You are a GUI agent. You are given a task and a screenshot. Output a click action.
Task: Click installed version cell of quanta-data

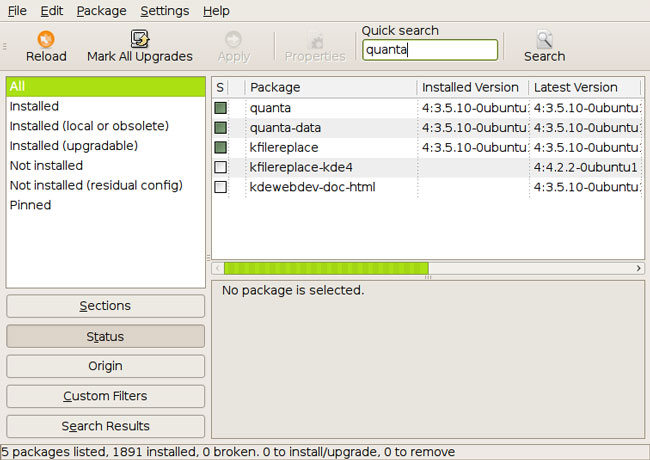(x=474, y=128)
